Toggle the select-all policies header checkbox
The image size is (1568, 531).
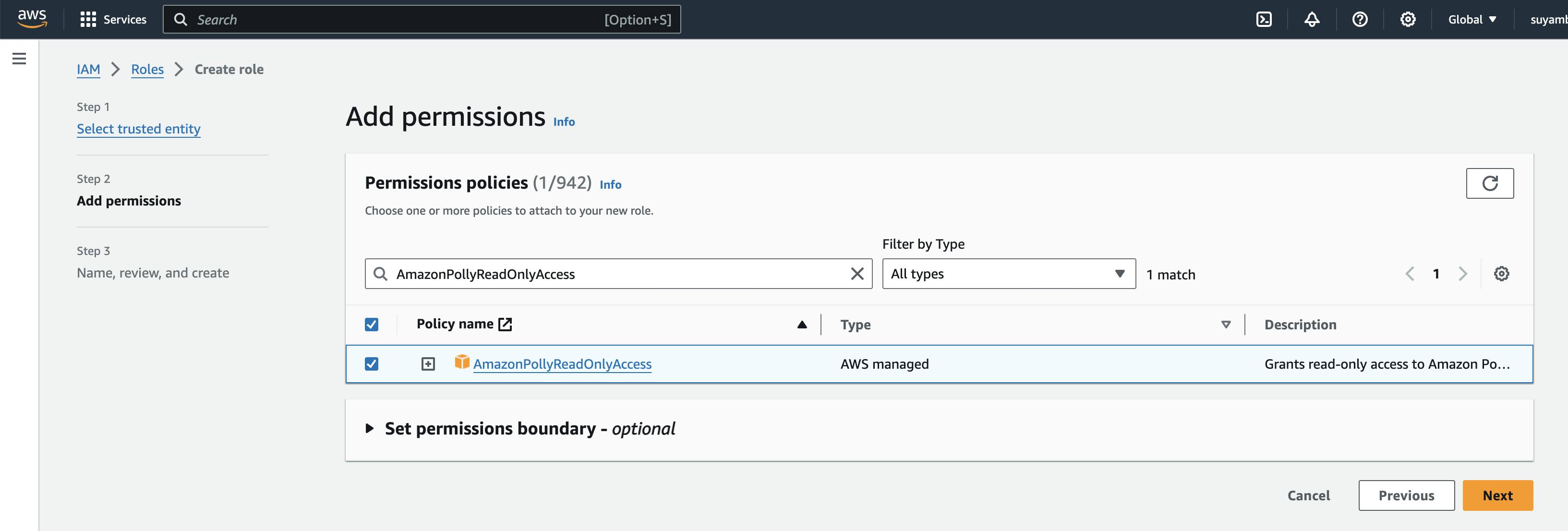pyautogui.click(x=371, y=325)
